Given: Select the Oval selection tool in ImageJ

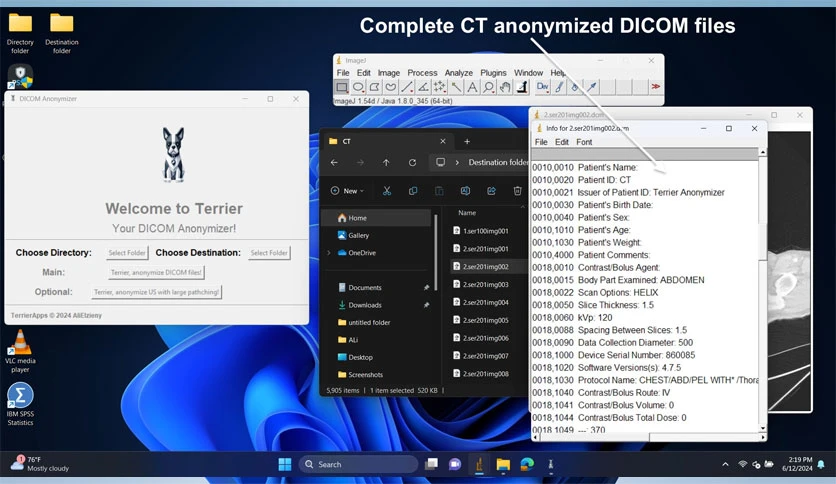Looking at the screenshot, I should [358, 87].
